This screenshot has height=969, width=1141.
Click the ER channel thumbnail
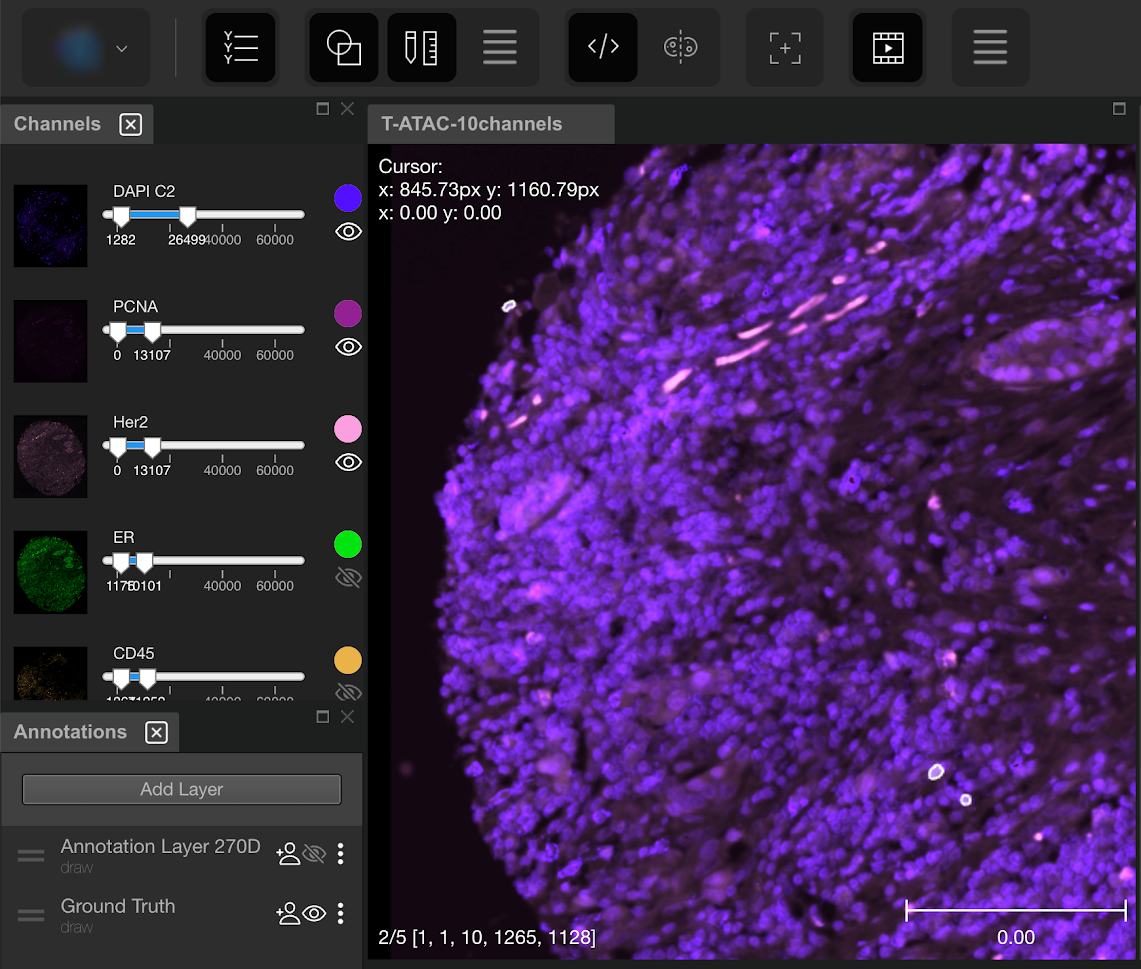click(50, 572)
